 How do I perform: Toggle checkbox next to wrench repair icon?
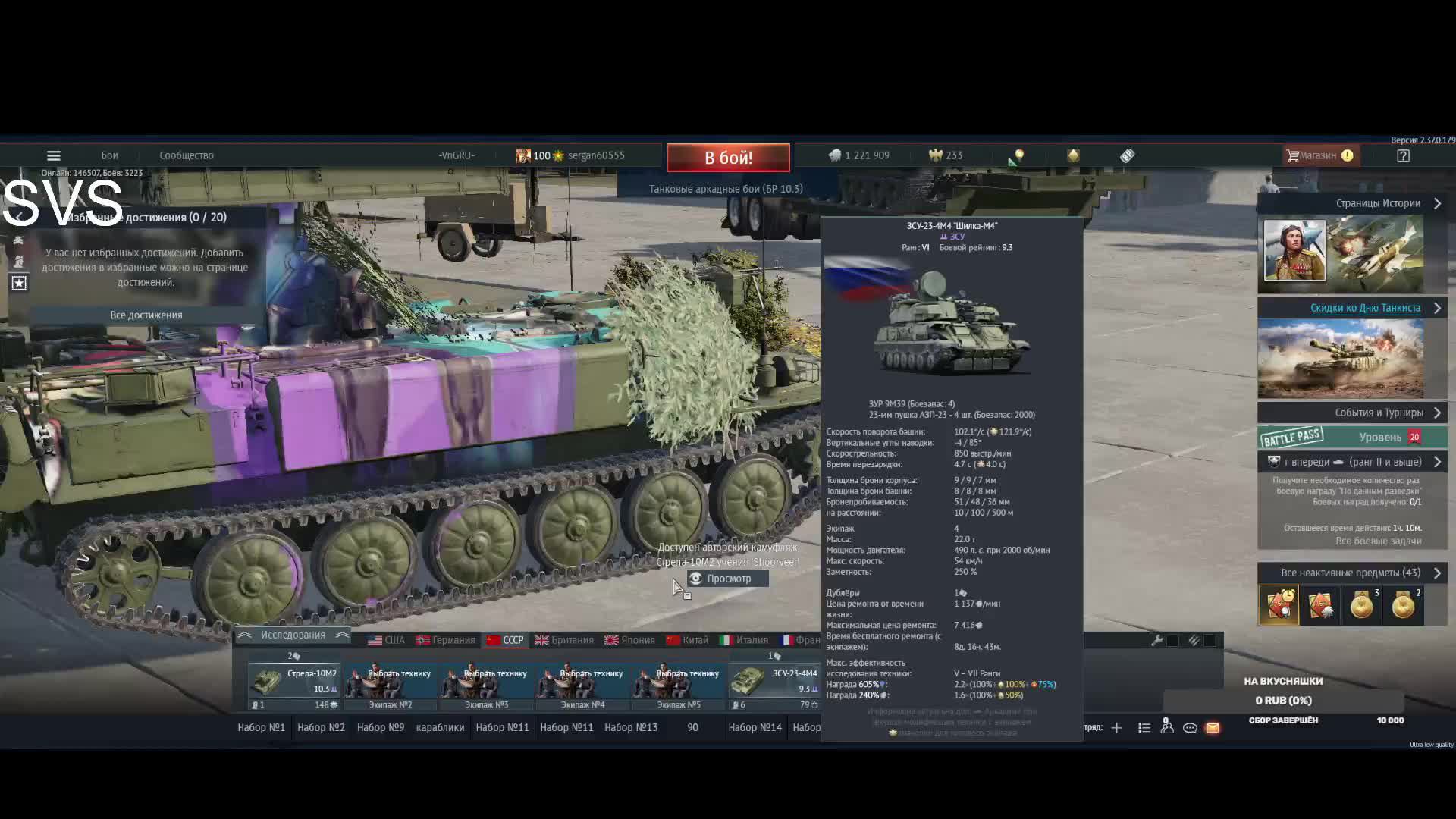tap(1173, 641)
